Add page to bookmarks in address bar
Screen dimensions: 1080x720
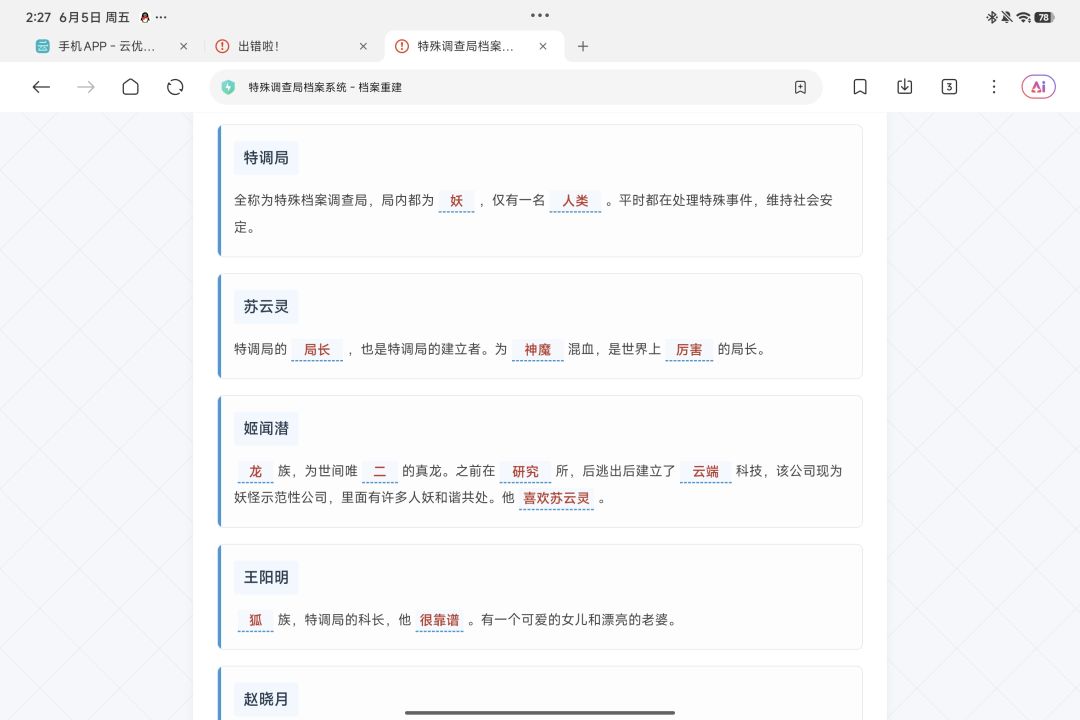800,87
